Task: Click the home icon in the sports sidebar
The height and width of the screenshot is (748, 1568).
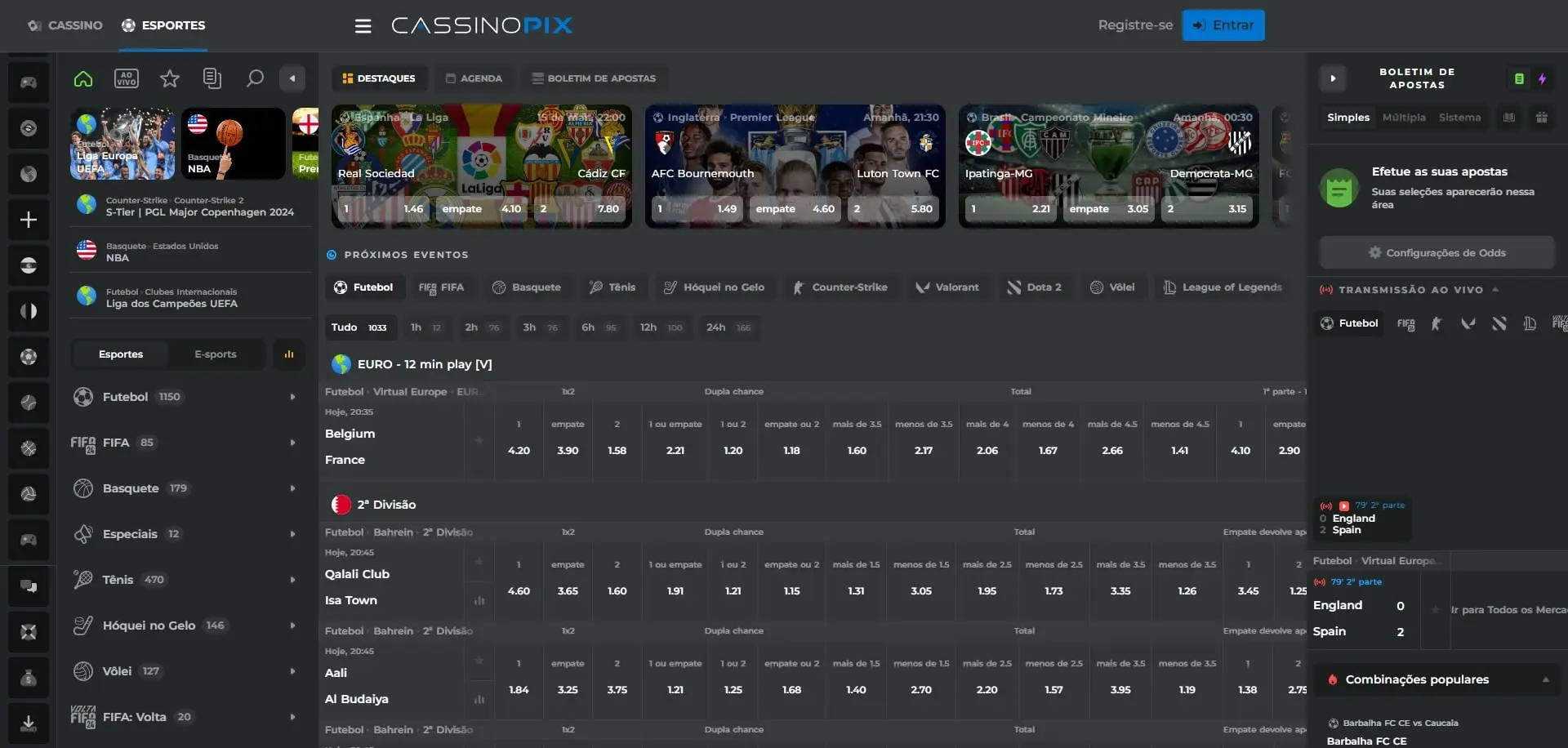Action: [x=82, y=78]
